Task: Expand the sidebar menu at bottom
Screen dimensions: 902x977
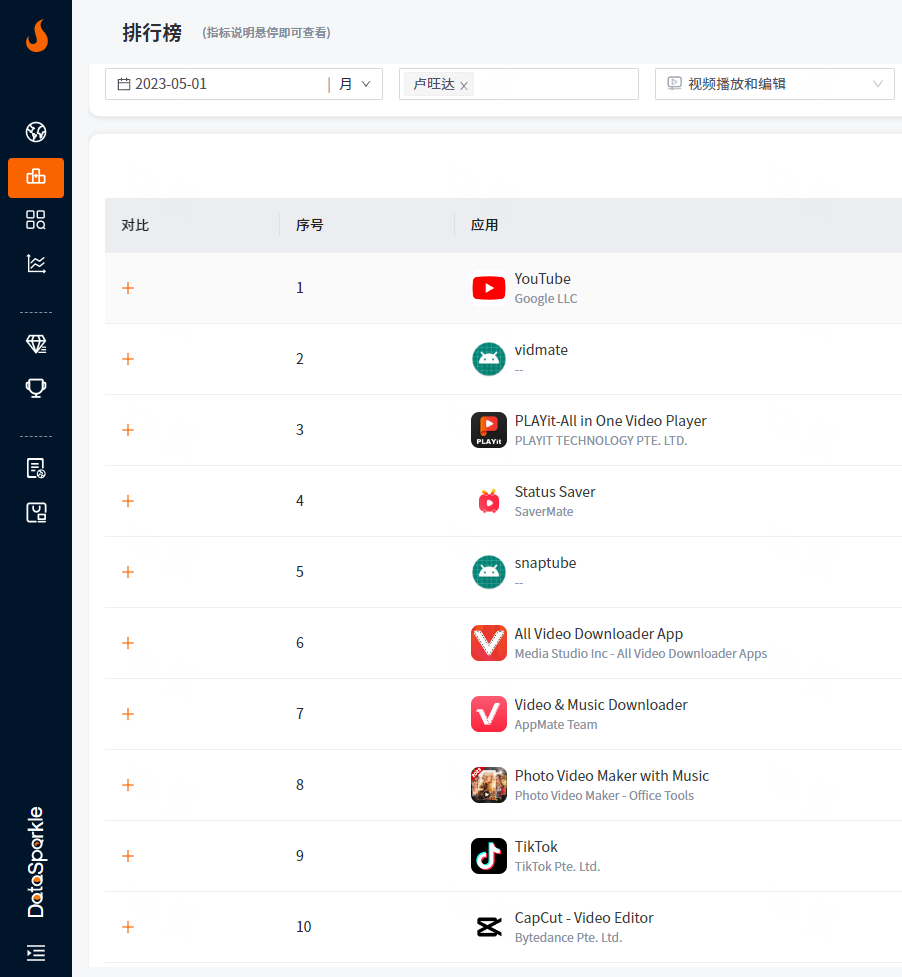Action: (36, 952)
